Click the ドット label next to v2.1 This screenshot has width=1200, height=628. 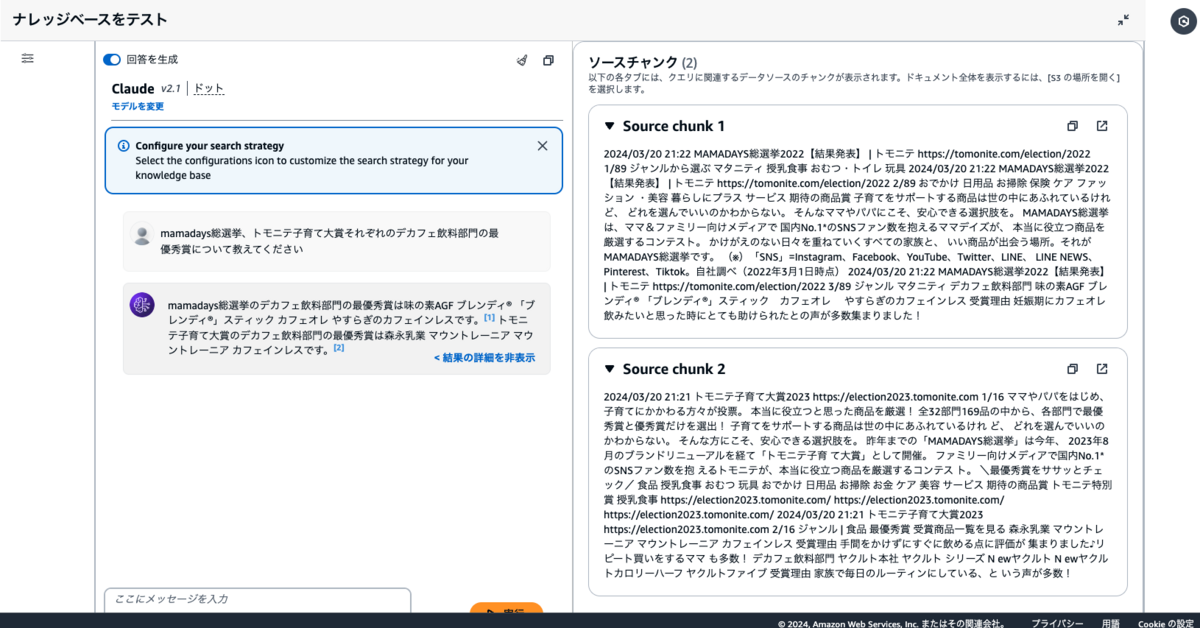(209, 89)
